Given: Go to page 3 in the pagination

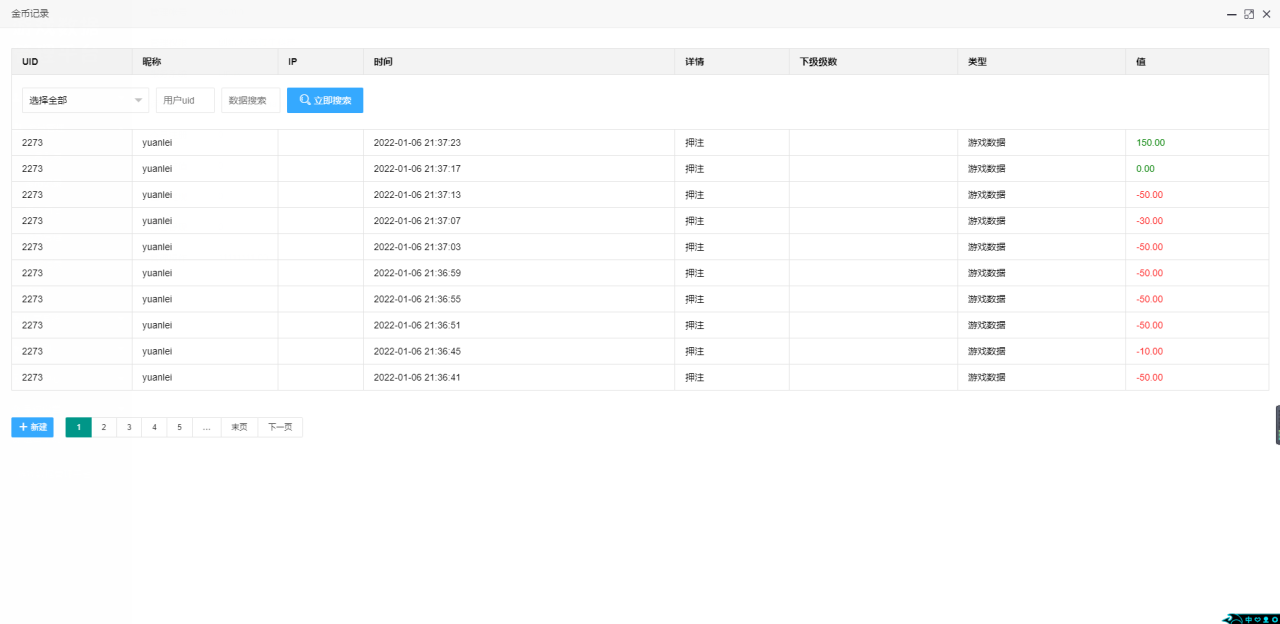Looking at the screenshot, I should (x=129, y=427).
